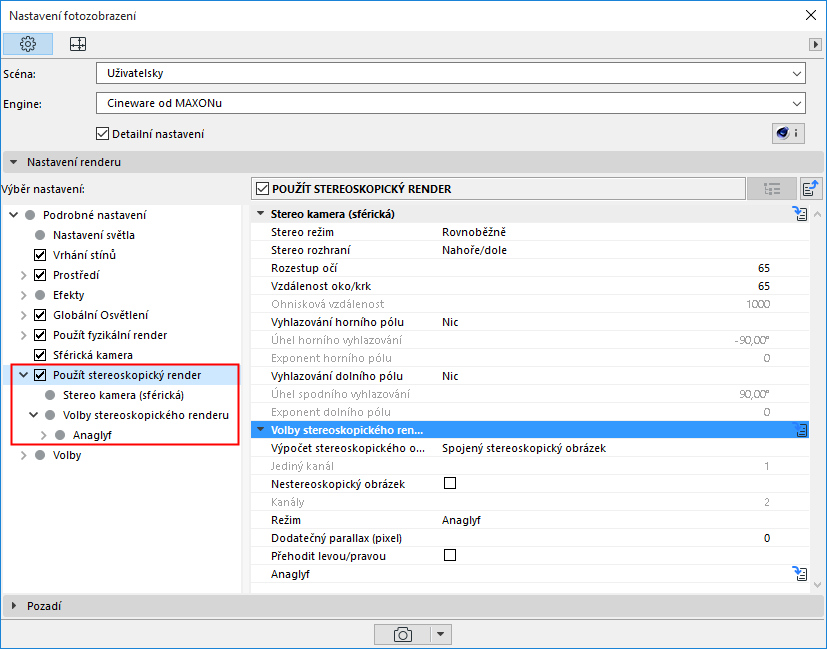Image resolution: width=827 pixels, height=649 pixels.
Task: Collapse Podrobné nastavení tree node
Action: (x=14, y=215)
